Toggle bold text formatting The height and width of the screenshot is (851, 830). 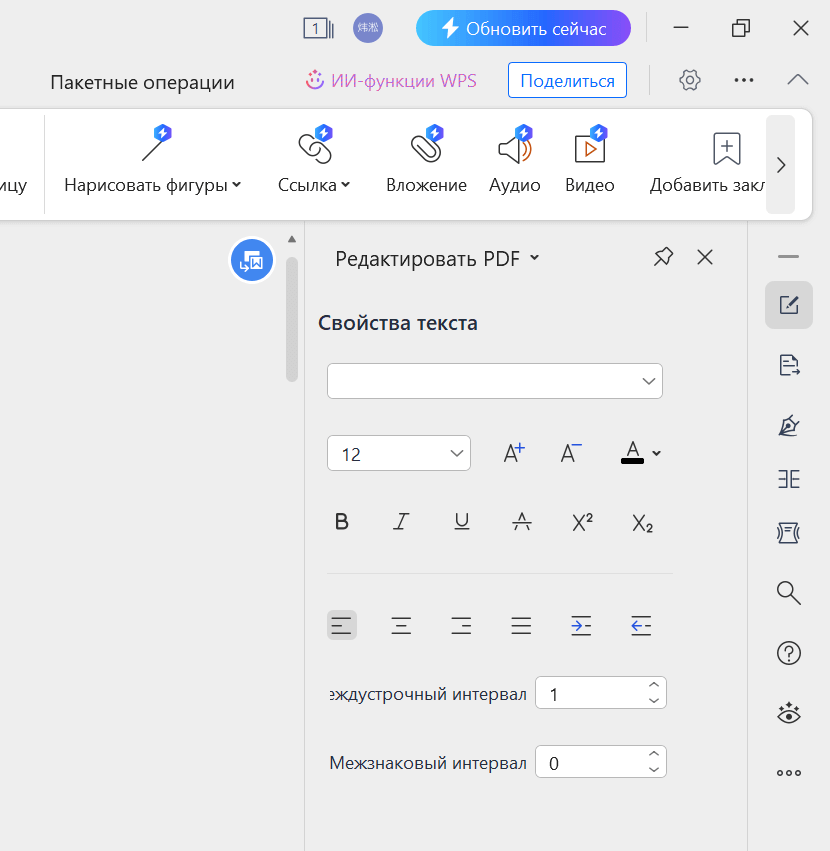[x=341, y=521]
